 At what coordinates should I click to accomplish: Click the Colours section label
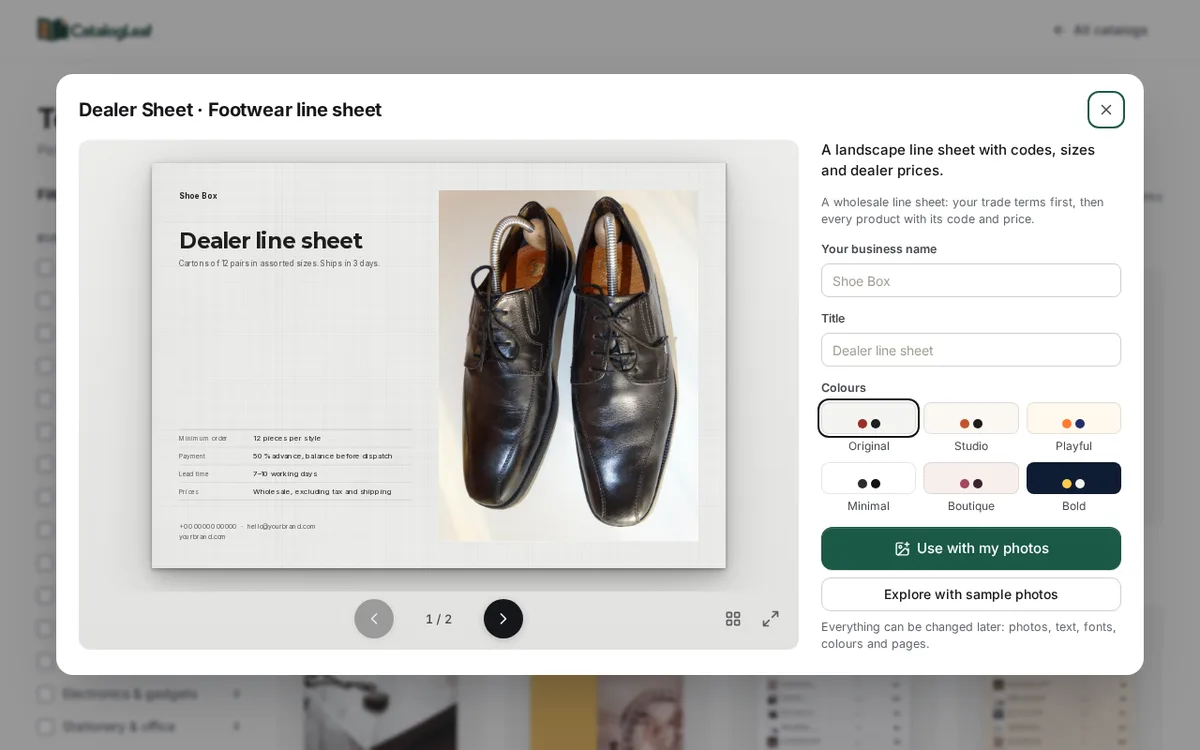[844, 387]
